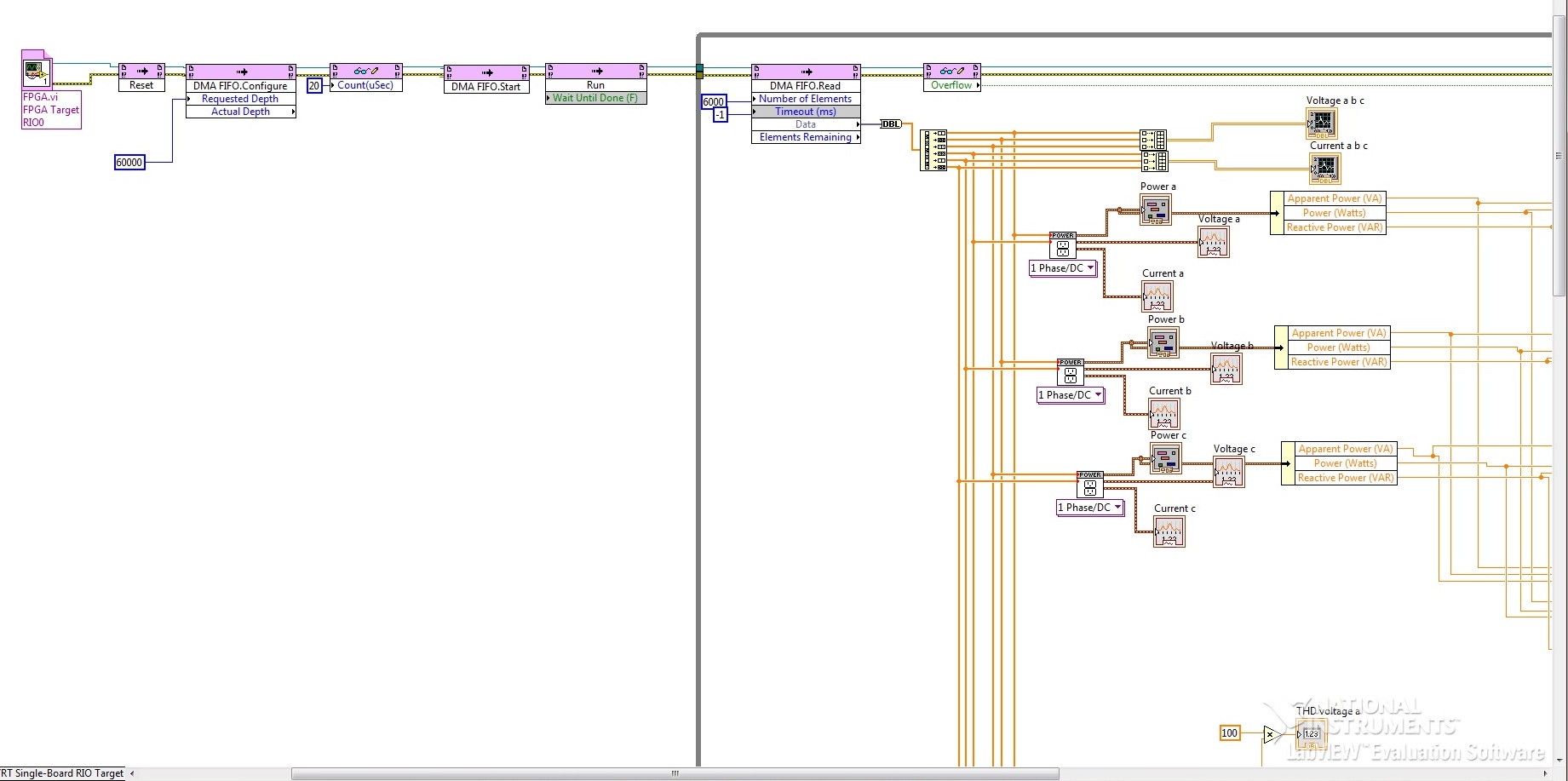The image size is (1568, 781).
Task: Select the Voltage c waveform terminal
Action: (1229, 472)
